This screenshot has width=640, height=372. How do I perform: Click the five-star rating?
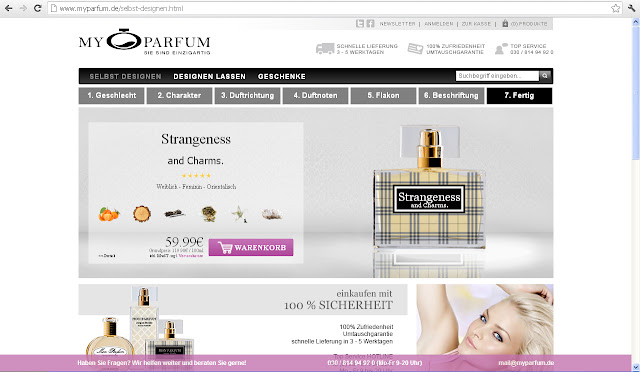196,176
